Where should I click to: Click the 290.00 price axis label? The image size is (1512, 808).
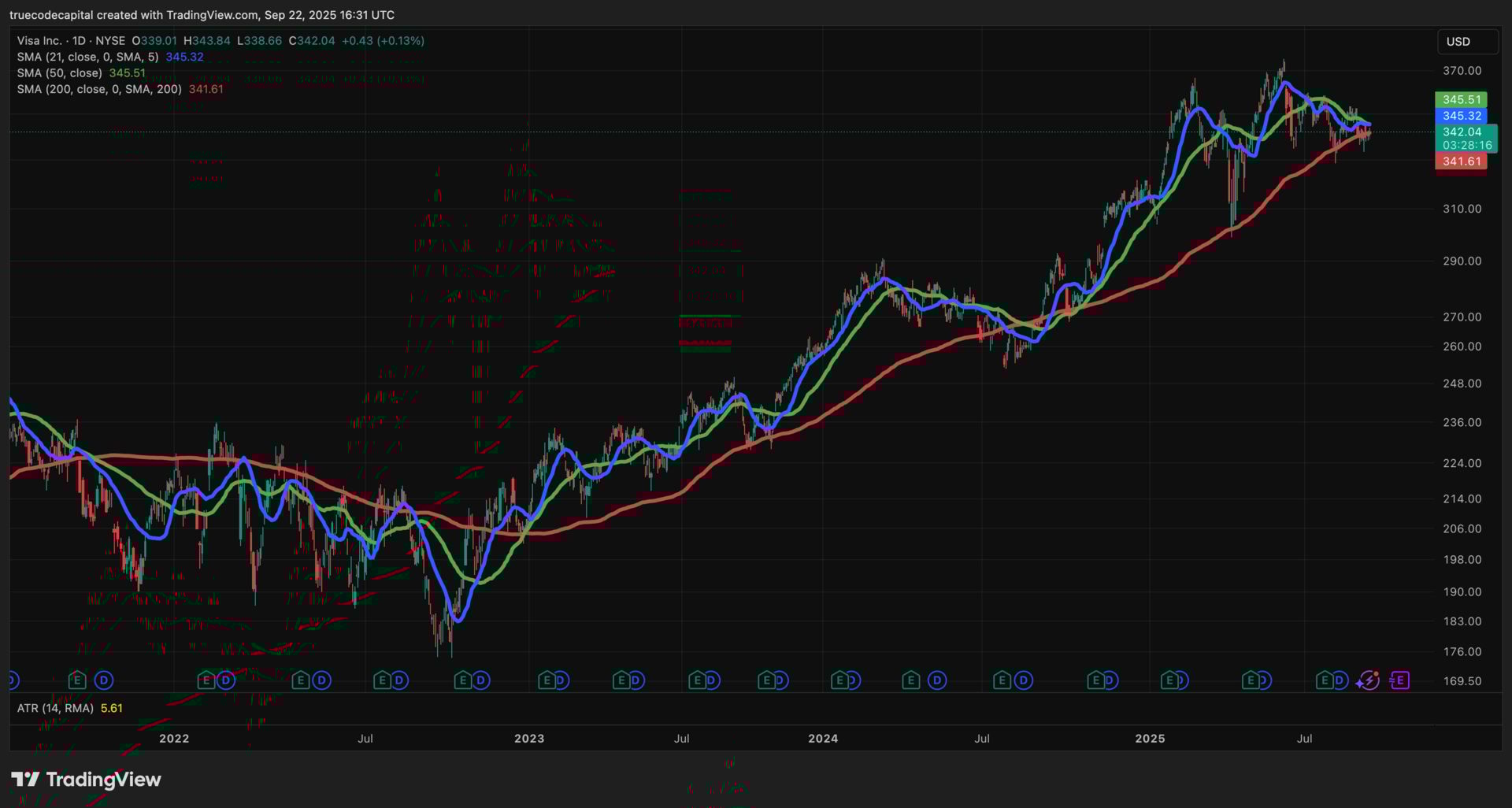tap(1462, 261)
